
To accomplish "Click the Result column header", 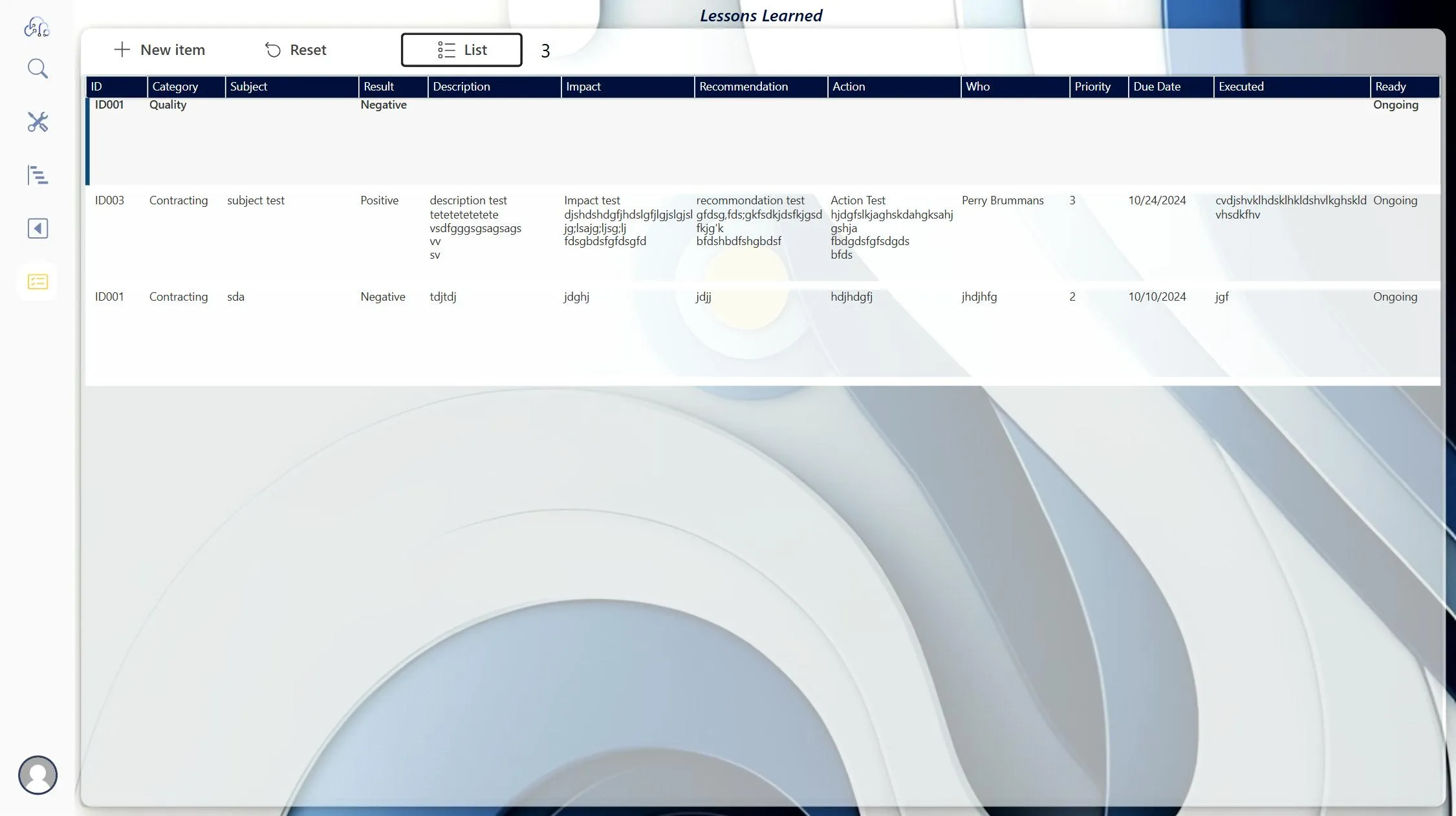I will [393, 87].
